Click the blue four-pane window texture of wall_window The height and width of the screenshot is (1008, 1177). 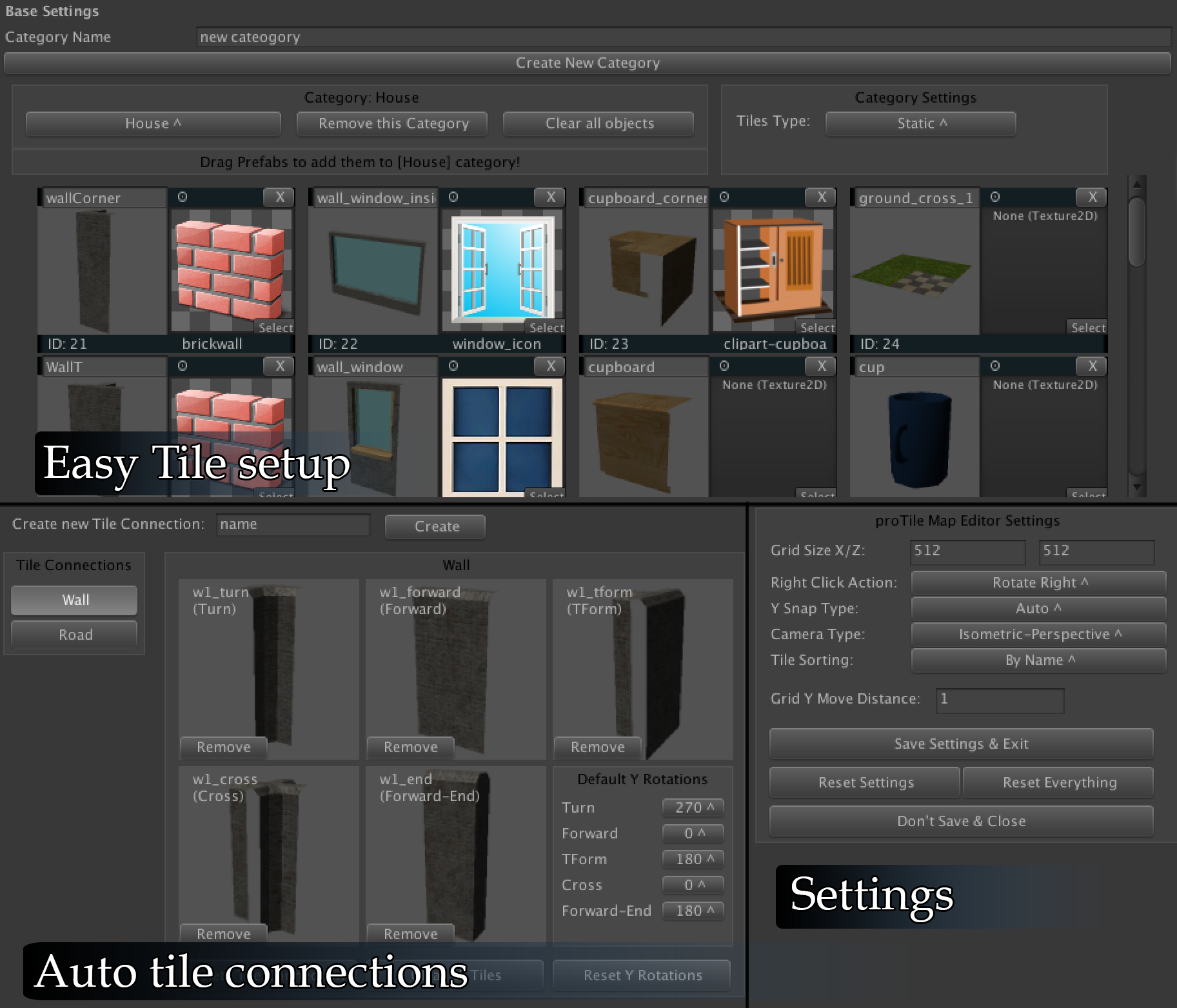click(502, 437)
